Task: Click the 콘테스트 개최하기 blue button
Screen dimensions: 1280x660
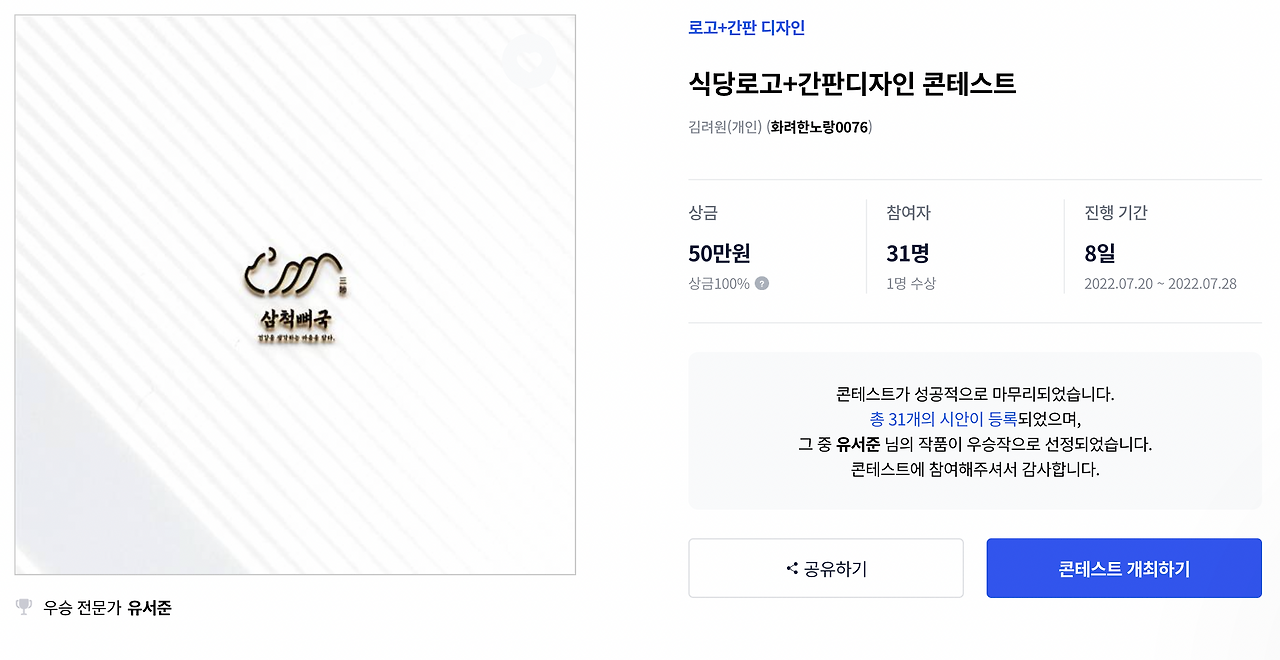Action: coord(1123,568)
